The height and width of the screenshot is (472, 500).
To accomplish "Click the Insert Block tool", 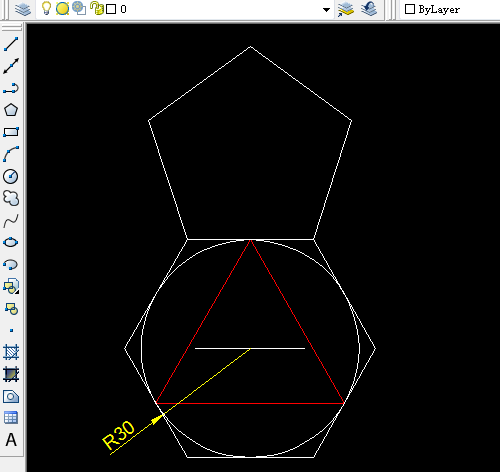I will (x=11, y=286).
